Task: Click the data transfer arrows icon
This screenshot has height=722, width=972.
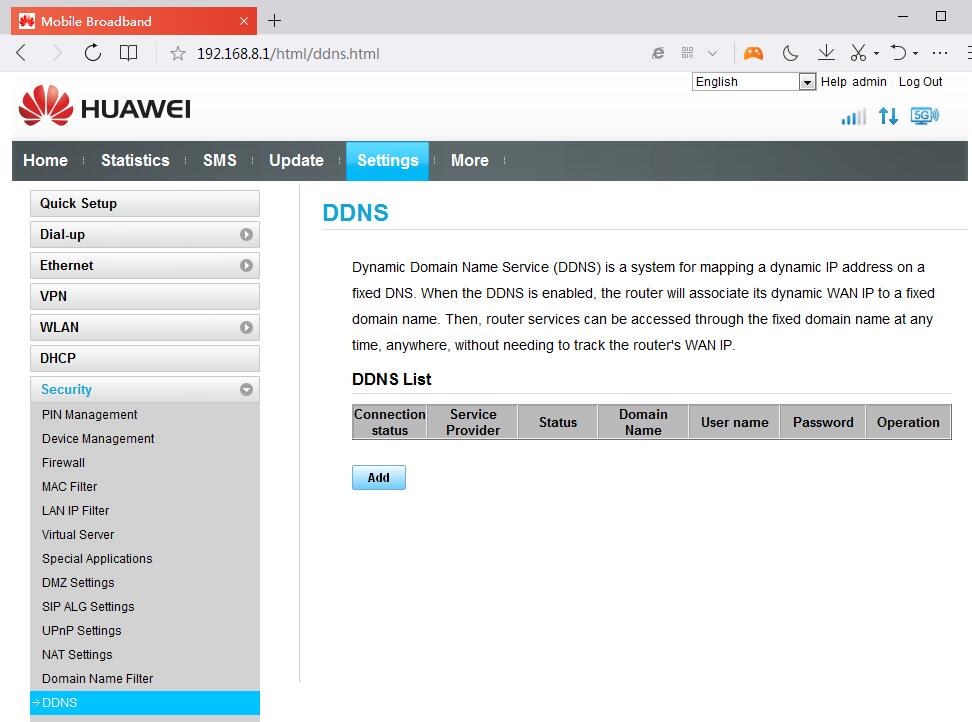Action: click(x=888, y=116)
